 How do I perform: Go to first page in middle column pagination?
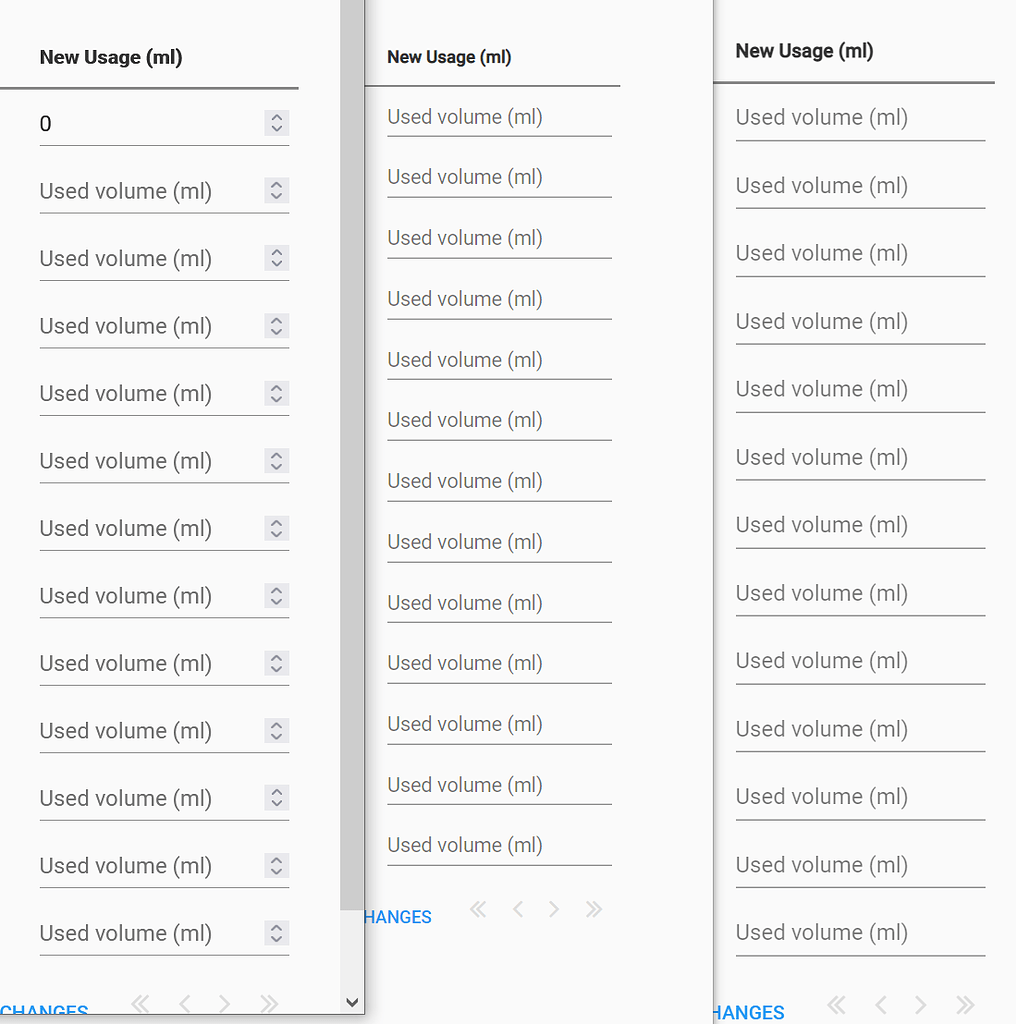(x=478, y=909)
